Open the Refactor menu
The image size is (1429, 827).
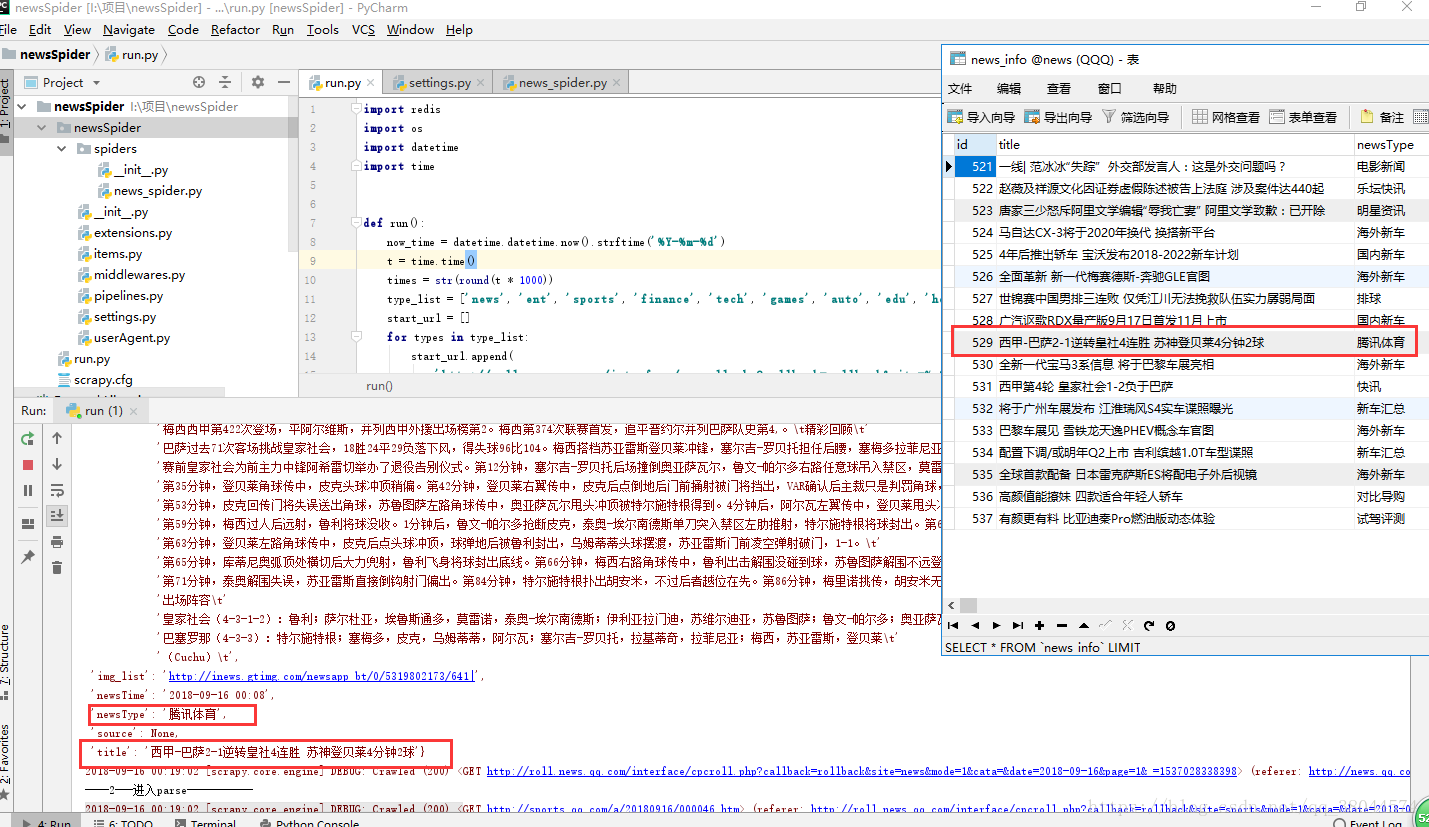(x=235, y=29)
